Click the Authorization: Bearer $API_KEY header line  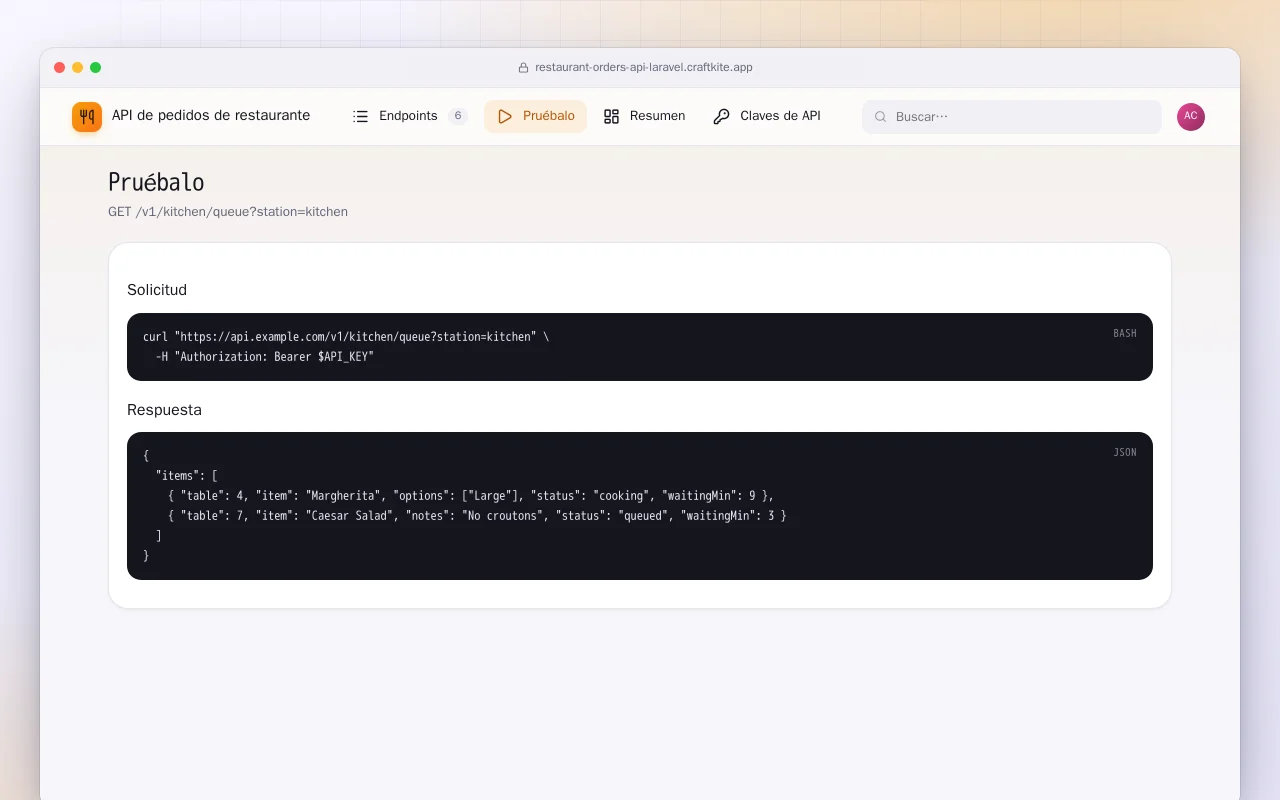[265, 357]
